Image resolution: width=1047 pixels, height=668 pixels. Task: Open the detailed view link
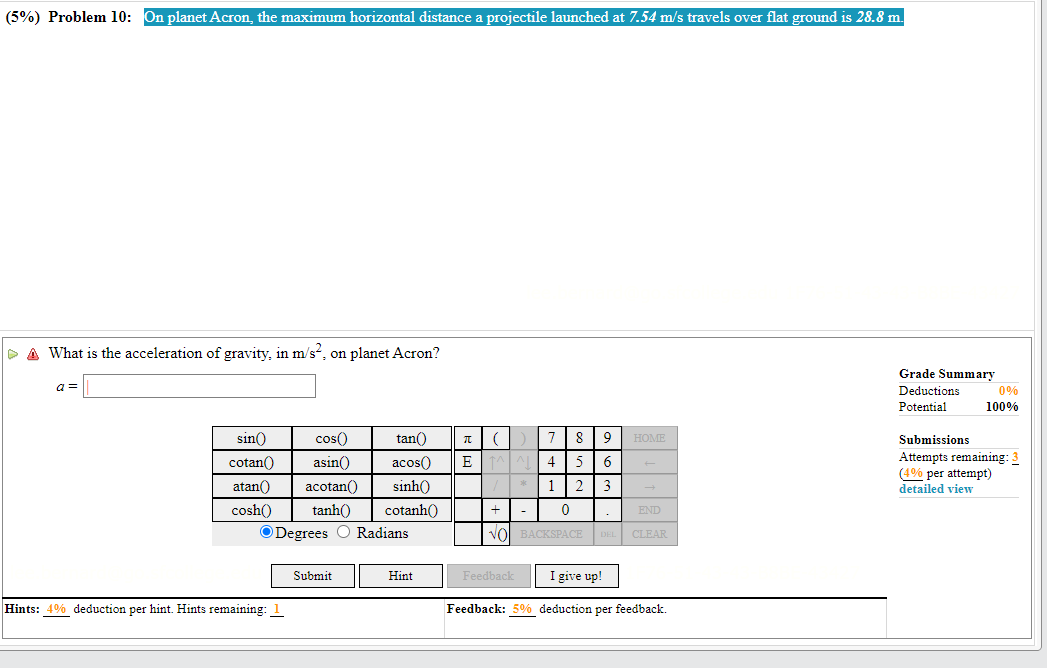coord(935,489)
